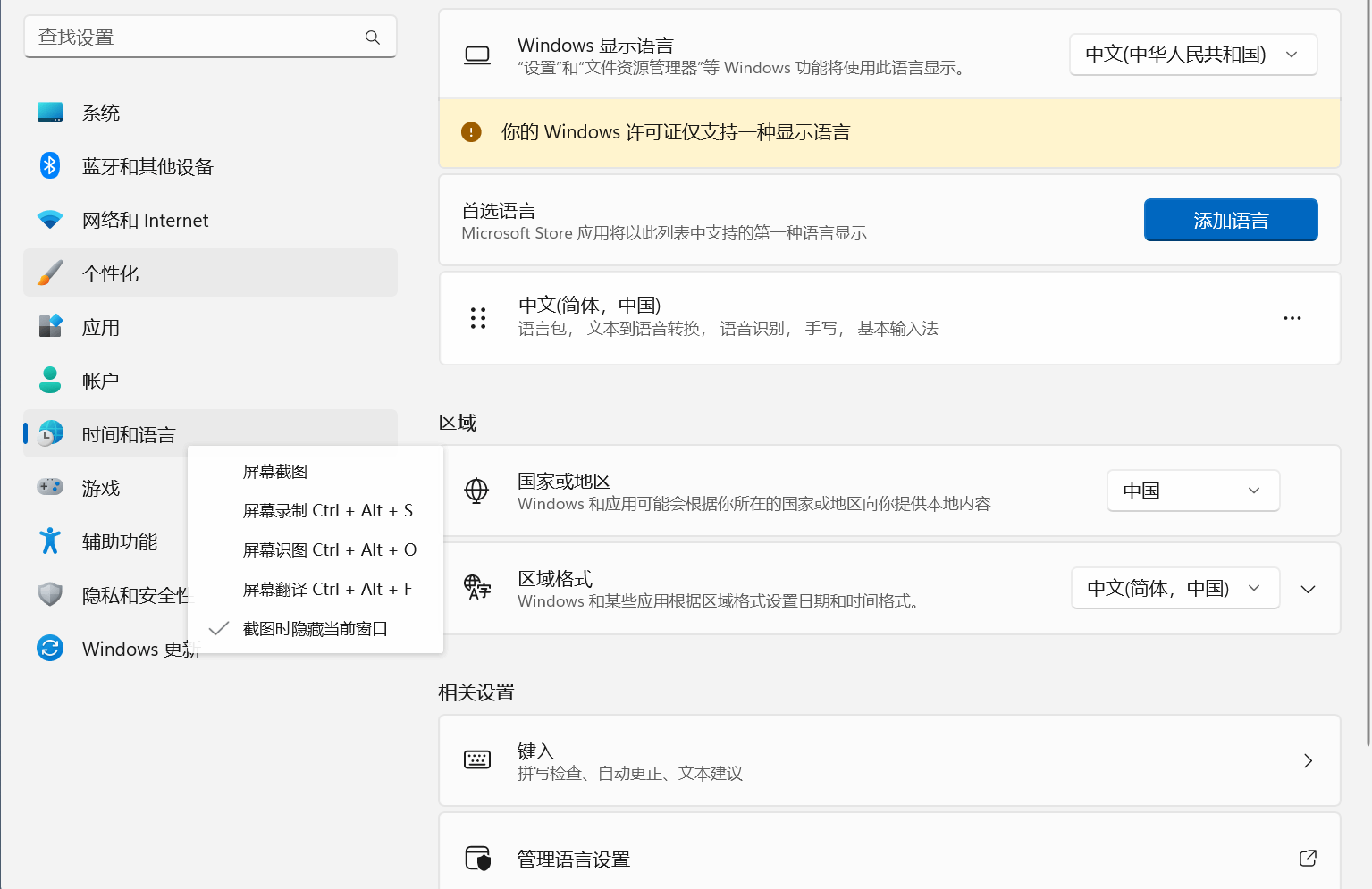Grab the 中文(简体，中国) language drag handle
Screen dimensions: 1372x889
(477, 317)
